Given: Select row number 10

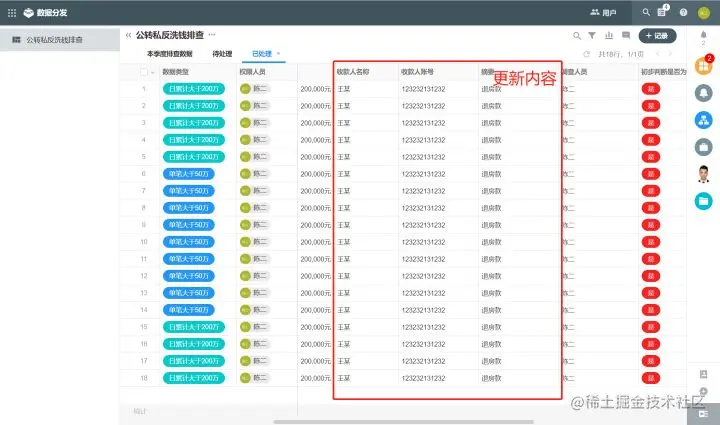Looking at the screenshot, I should (x=144, y=242).
